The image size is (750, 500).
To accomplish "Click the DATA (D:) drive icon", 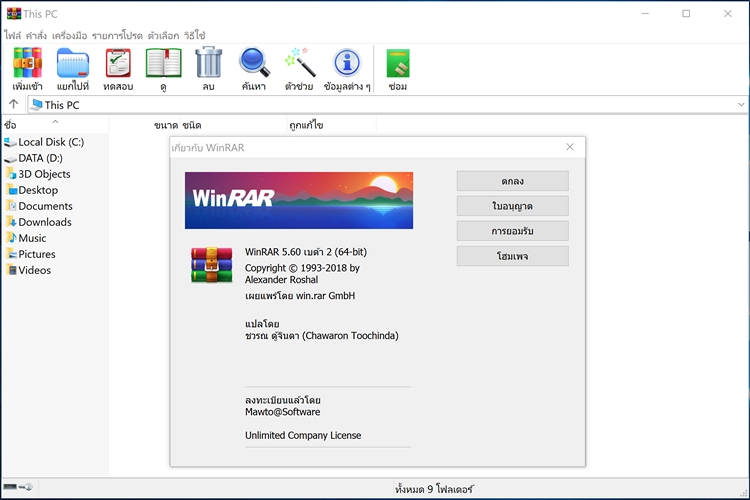I will pyautogui.click(x=10, y=158).
